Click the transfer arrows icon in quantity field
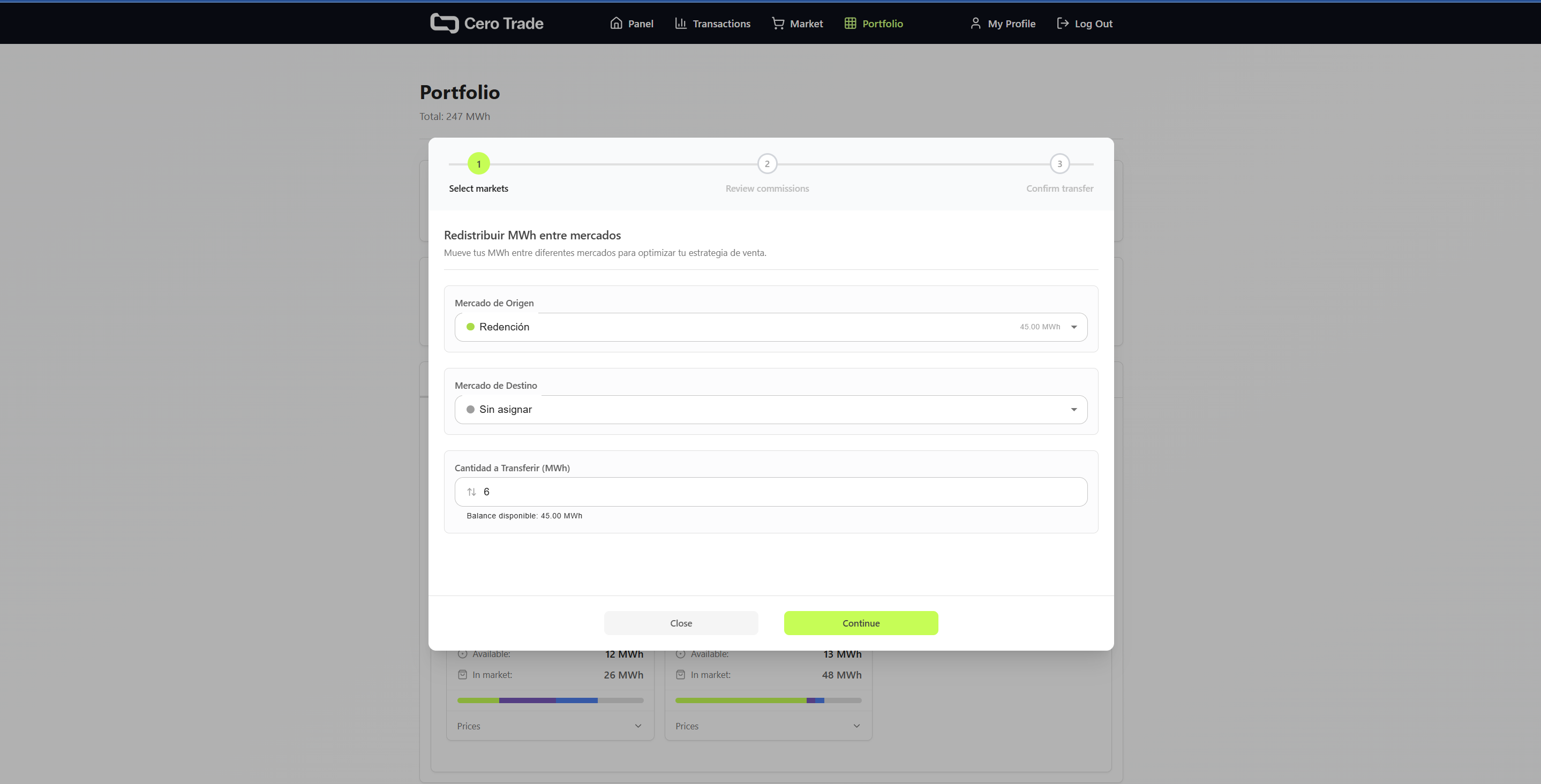 471,492
